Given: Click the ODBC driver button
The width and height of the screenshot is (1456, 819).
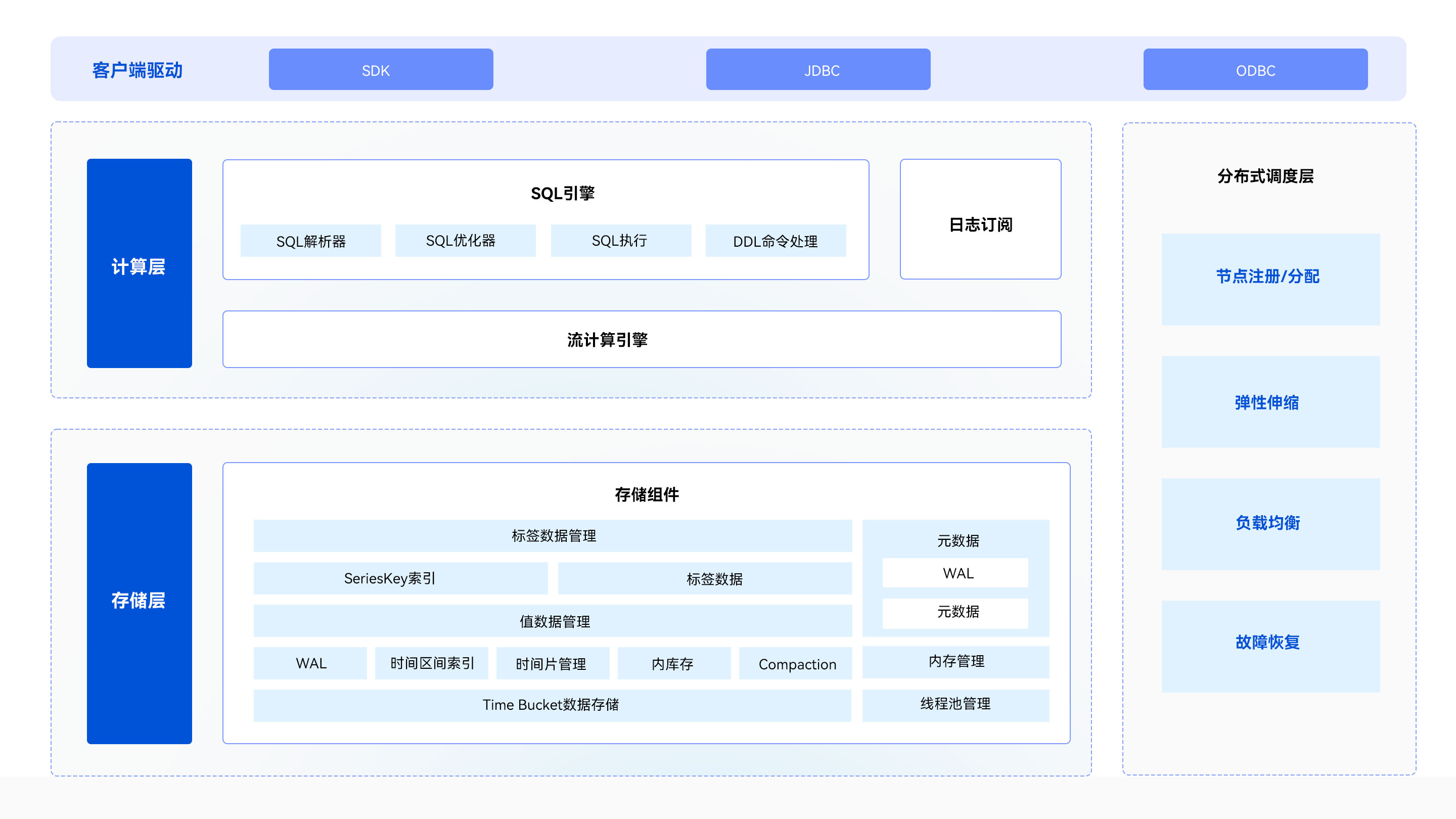Looking at the screenshot, I should tap(1255, 70).
